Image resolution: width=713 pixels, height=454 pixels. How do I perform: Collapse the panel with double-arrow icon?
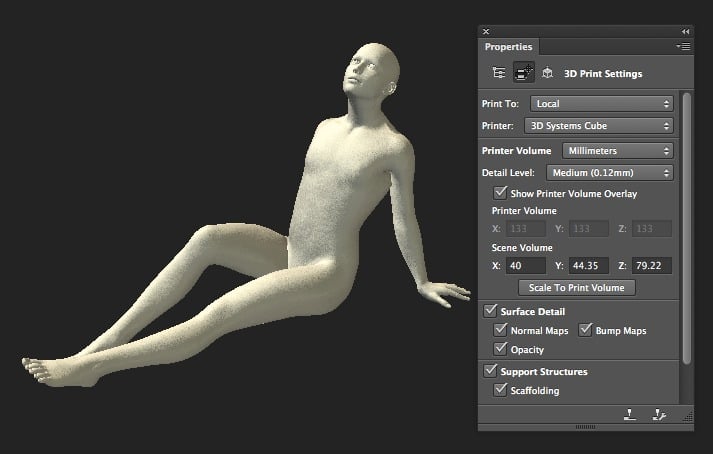pyautogui.click(x=685, y=32)
